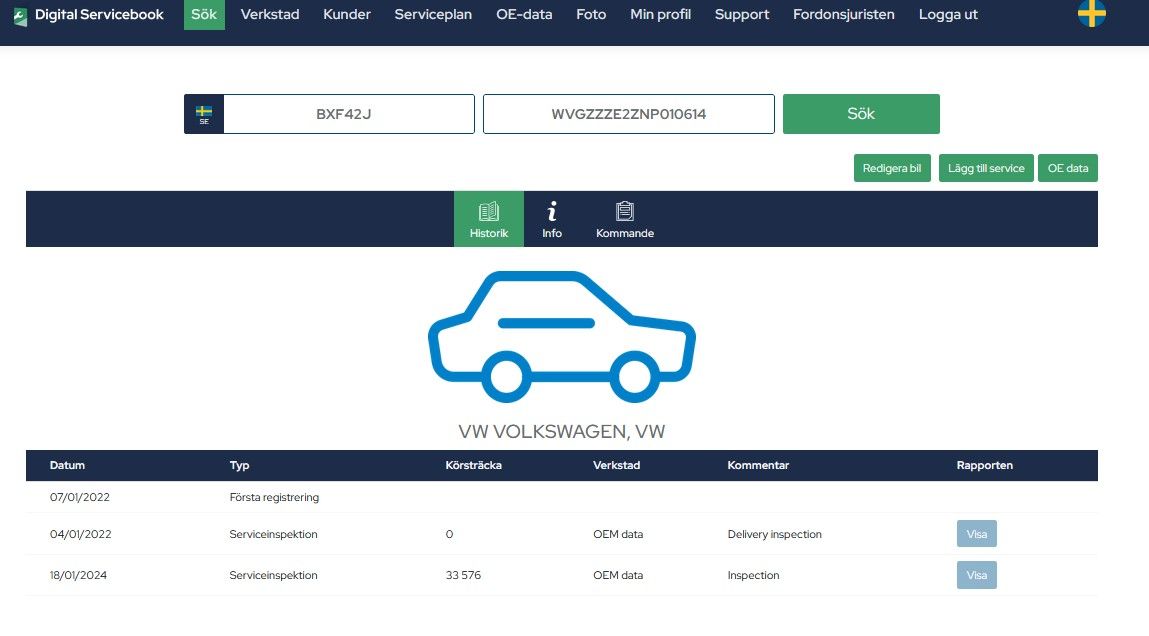Go to the Kunder page
The width and height of the screenshot is (1149, 636).
[347, 15]
